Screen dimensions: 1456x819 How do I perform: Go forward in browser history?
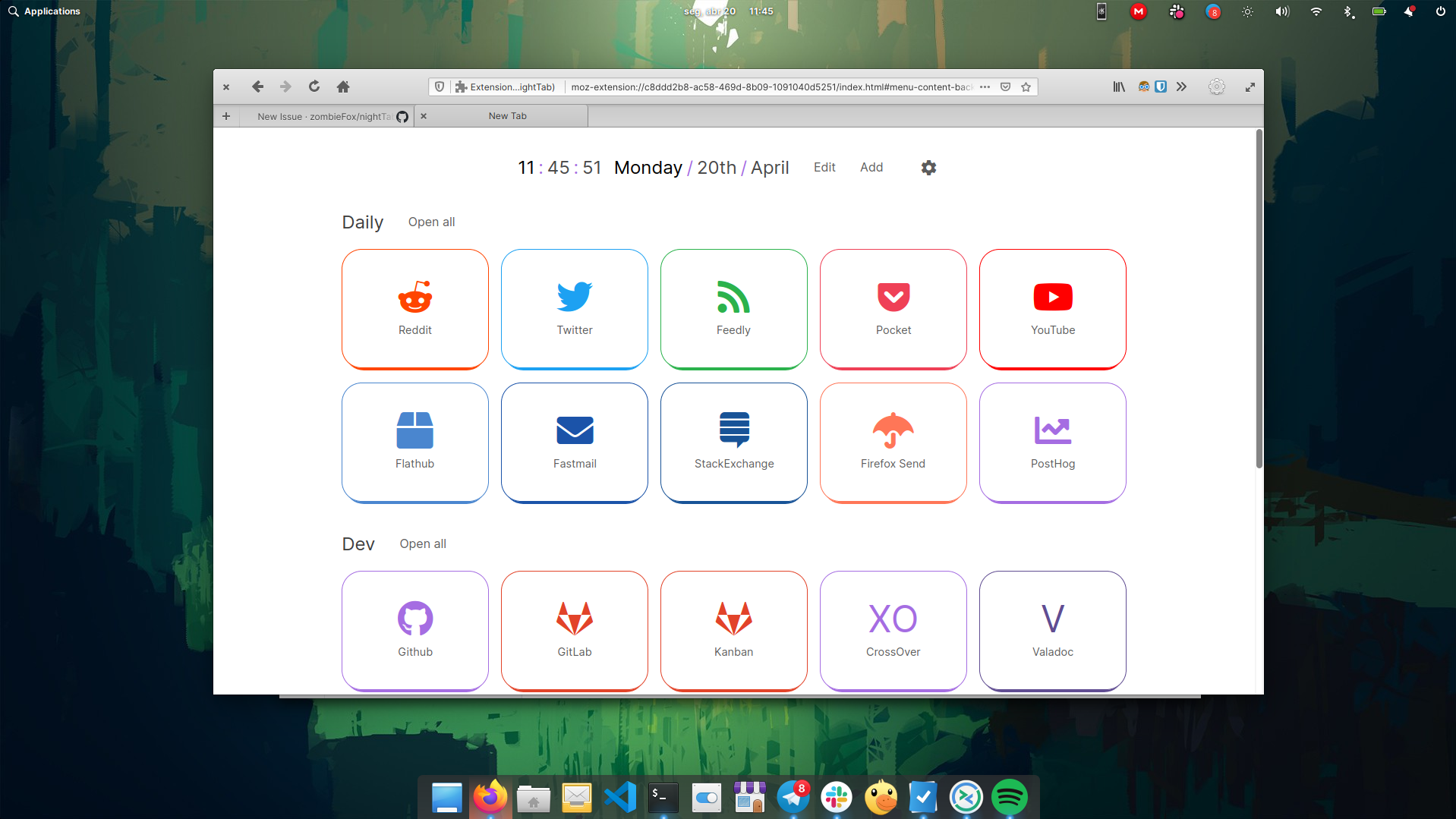(285, 87)
